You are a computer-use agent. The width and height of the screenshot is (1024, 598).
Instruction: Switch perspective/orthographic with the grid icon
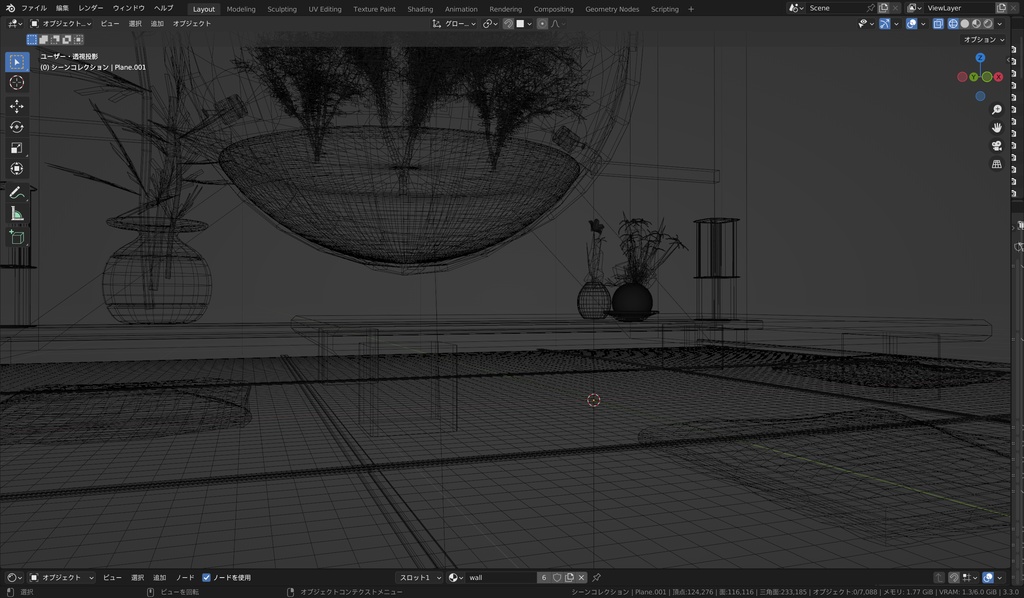pyautogui.click(x=997, y=164)
